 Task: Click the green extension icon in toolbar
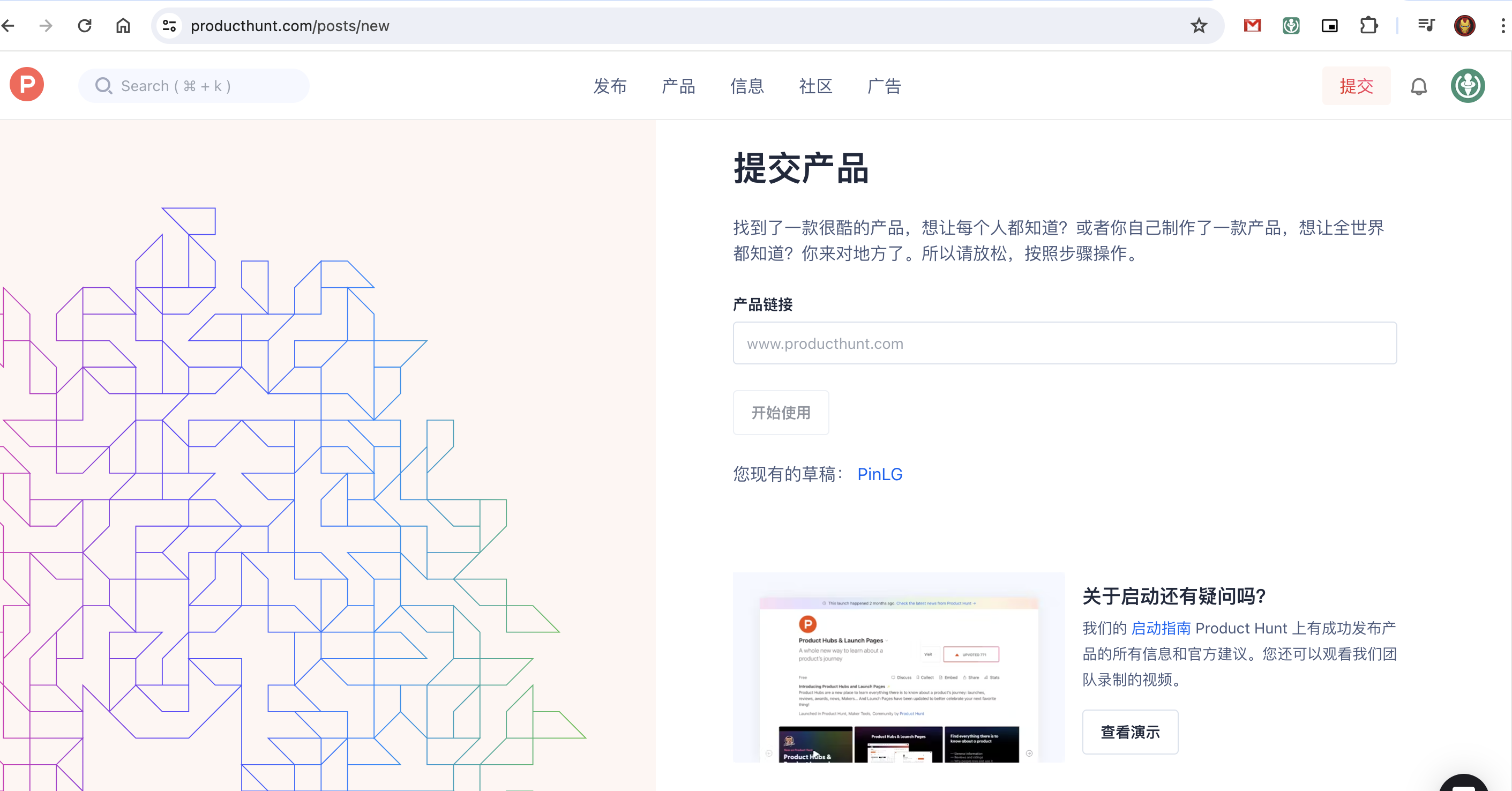(x=1291, y=26)
